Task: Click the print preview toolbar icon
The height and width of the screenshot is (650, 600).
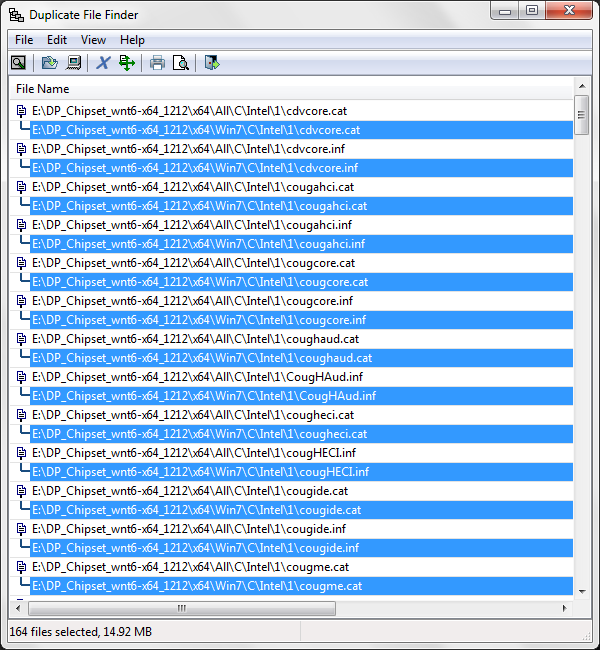Action: pos(181,63)
